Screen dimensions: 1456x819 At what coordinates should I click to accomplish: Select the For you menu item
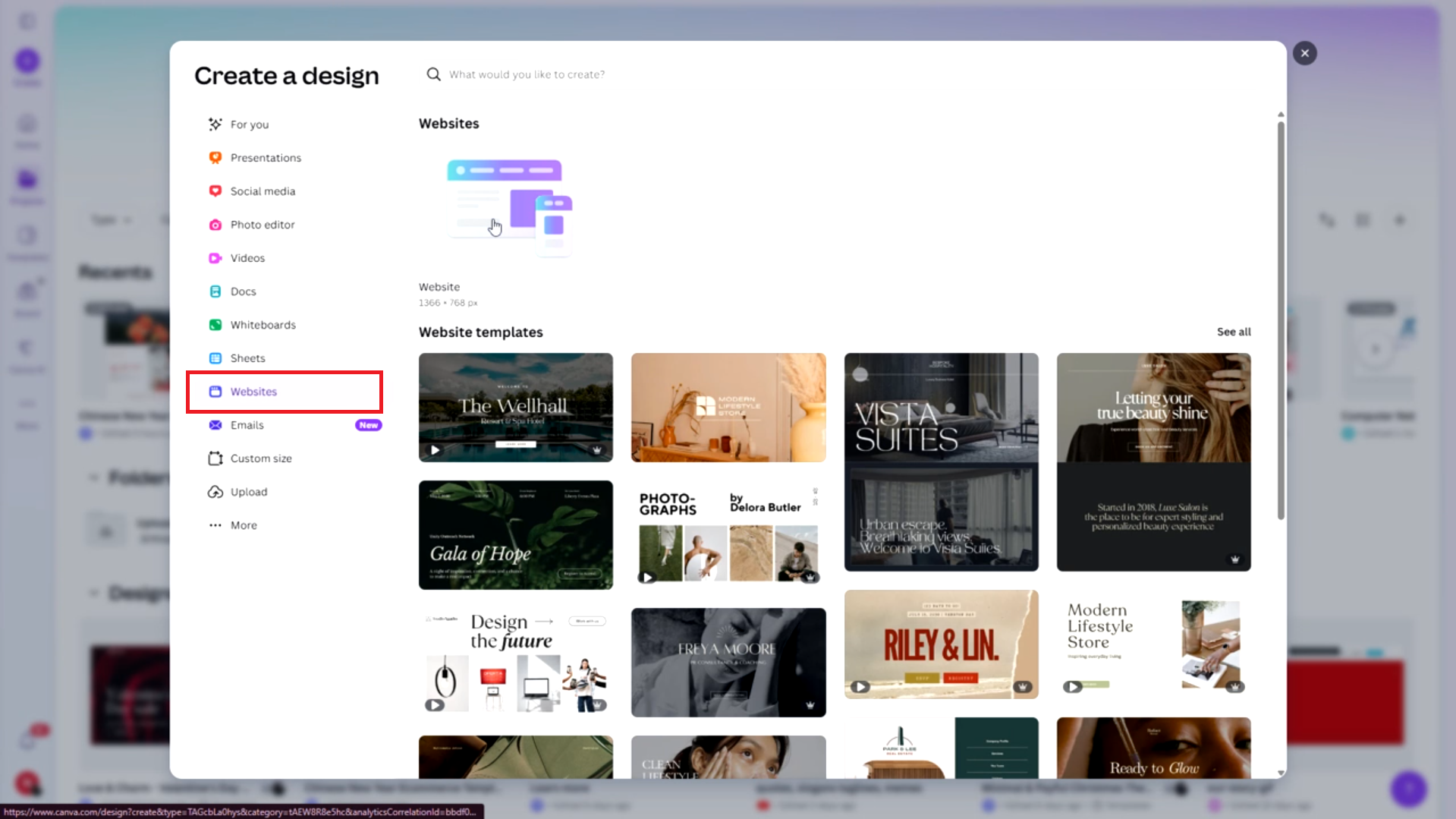tap(248, 124)
